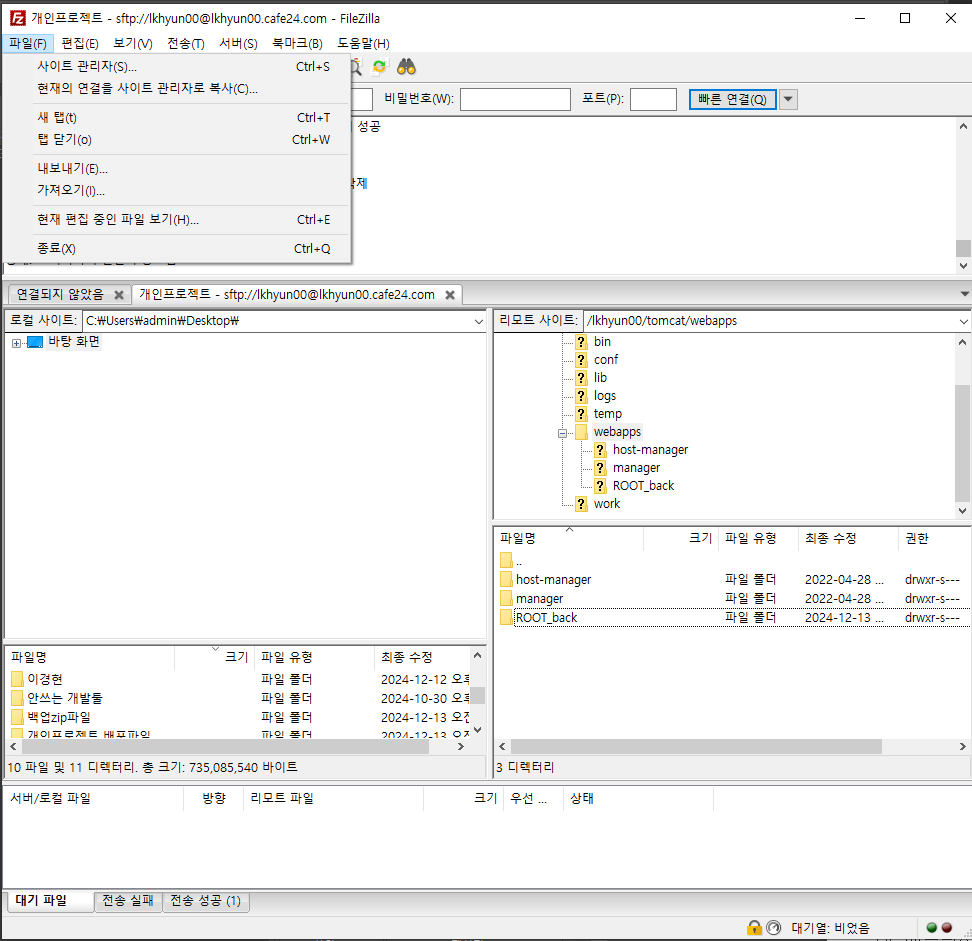Switch to the 전송 성공 (1) tab
The image size is (972, 941).
pyautogui.click(x=206, y=901)
